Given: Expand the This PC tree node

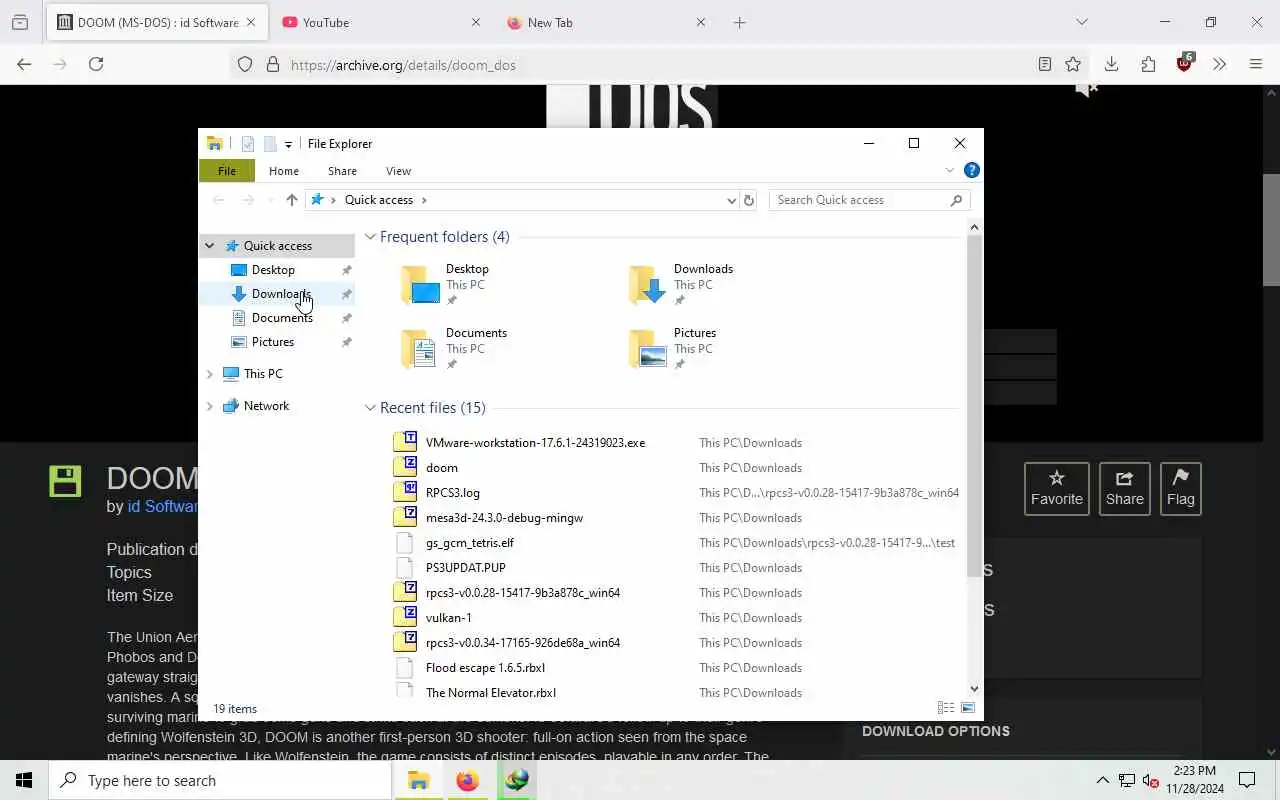Looking at the screenshot, I should point(210,374).
